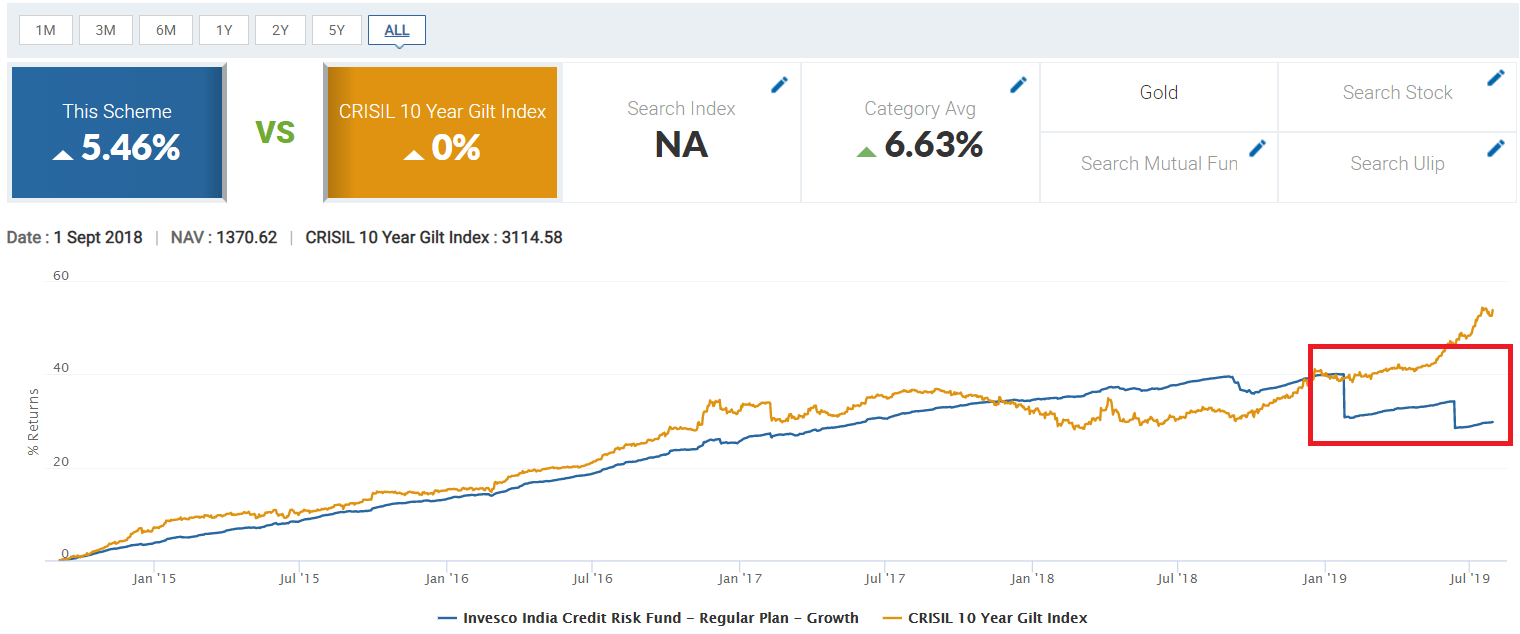Click the This Scheme 5.46% card
Viewport: 1520px width, 634px height.
(117, 131)
